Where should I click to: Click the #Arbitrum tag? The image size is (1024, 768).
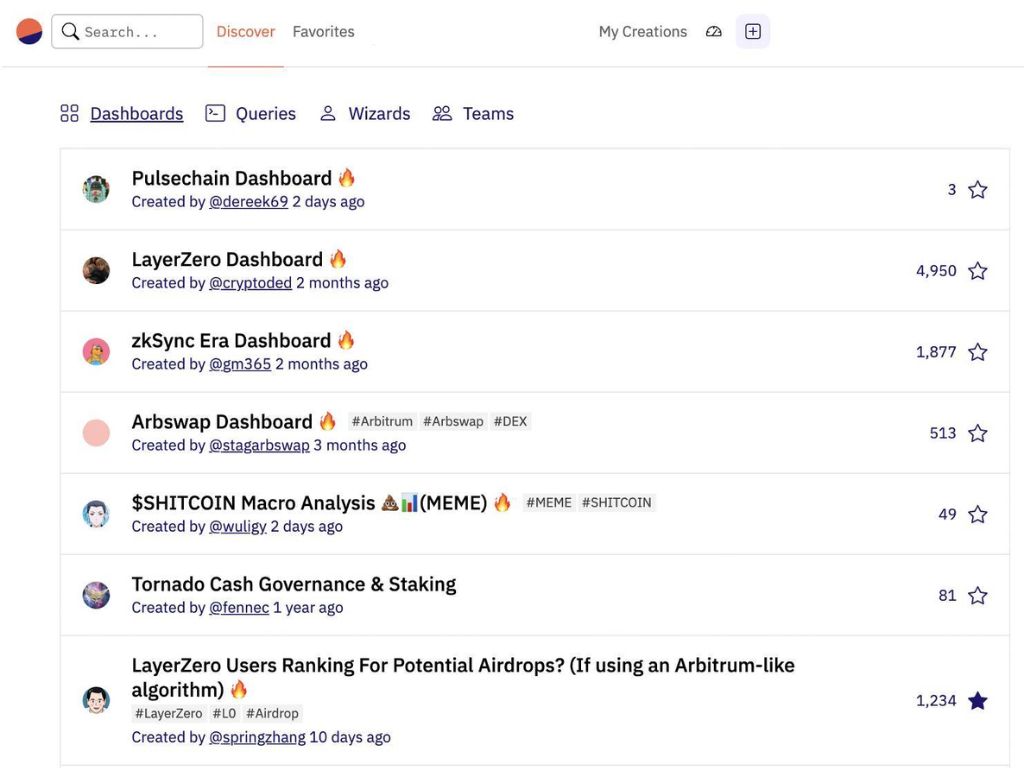(x=382, y=421)
